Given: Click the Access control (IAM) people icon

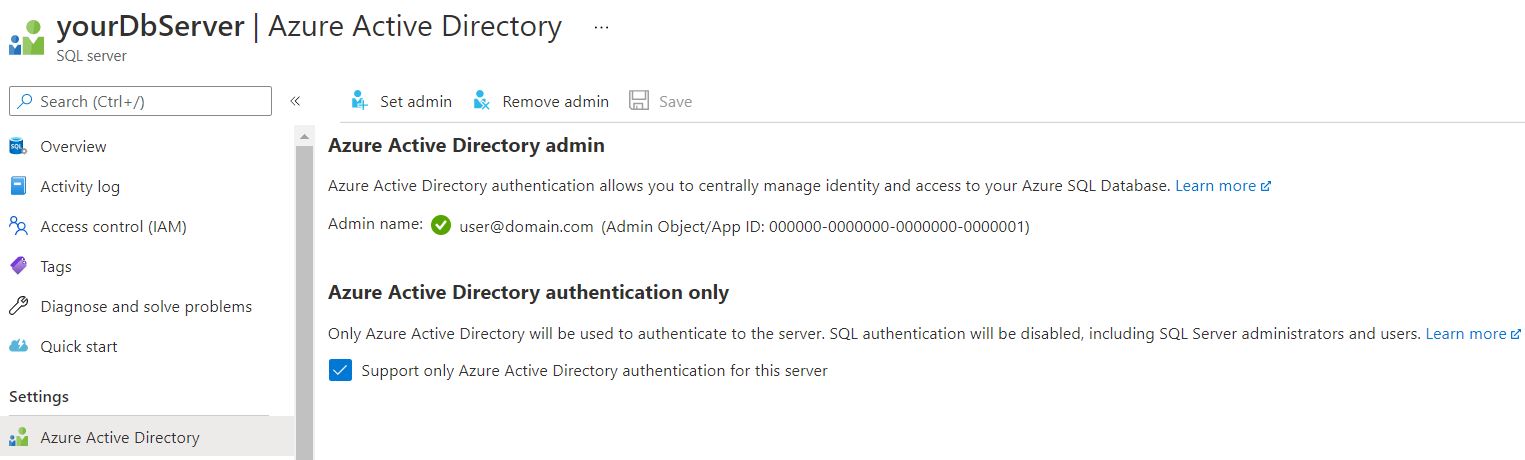Looking at the screenshot, I should pos(18,227).
